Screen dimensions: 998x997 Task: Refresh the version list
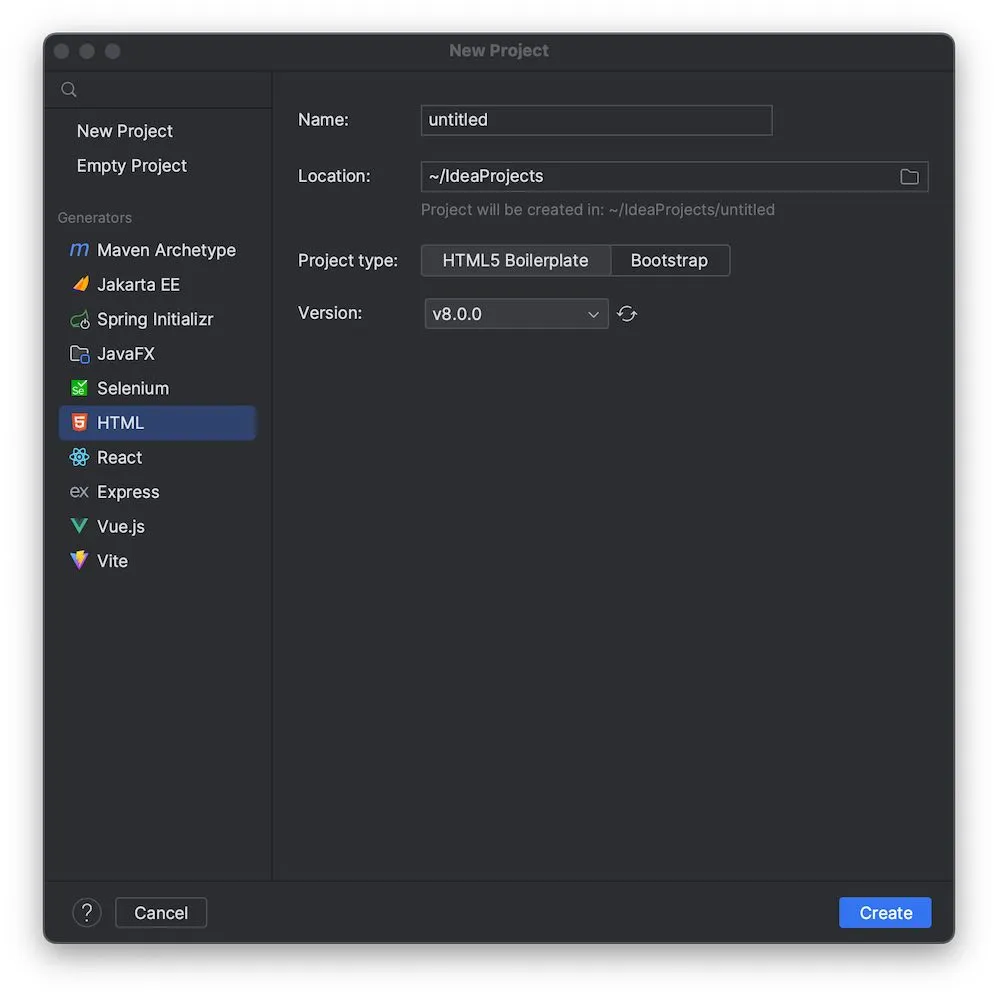click(626, 314)
